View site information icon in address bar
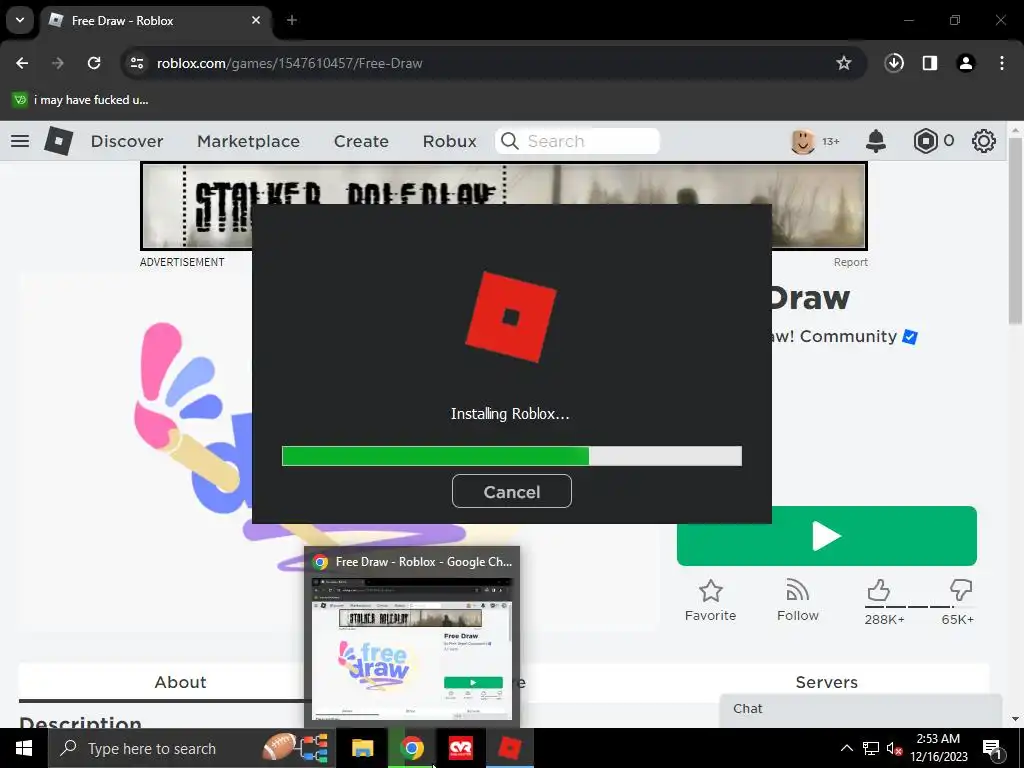 tap(136, 63)
